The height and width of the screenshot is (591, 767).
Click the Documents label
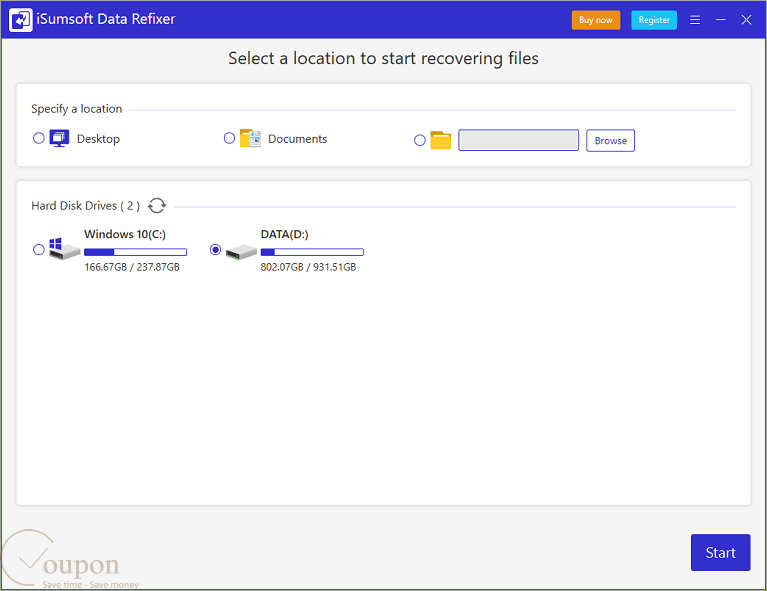point(297,139)
